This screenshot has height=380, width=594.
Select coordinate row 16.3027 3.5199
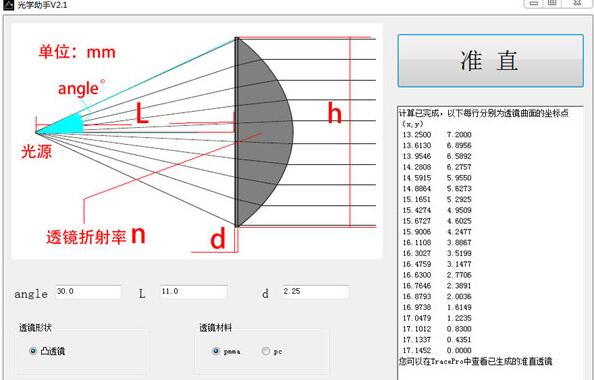[x=437, y=253]
